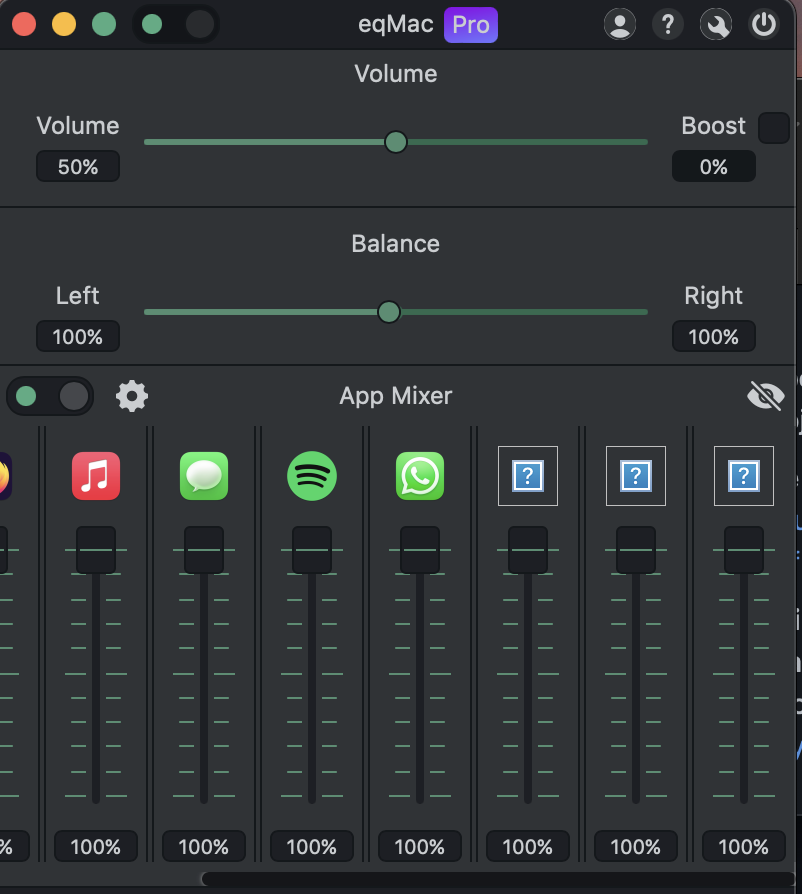Select the WhatsApp app icon
Image resolution: width=802 pixels, height=894 pixels.
click(x=419, y=476)
